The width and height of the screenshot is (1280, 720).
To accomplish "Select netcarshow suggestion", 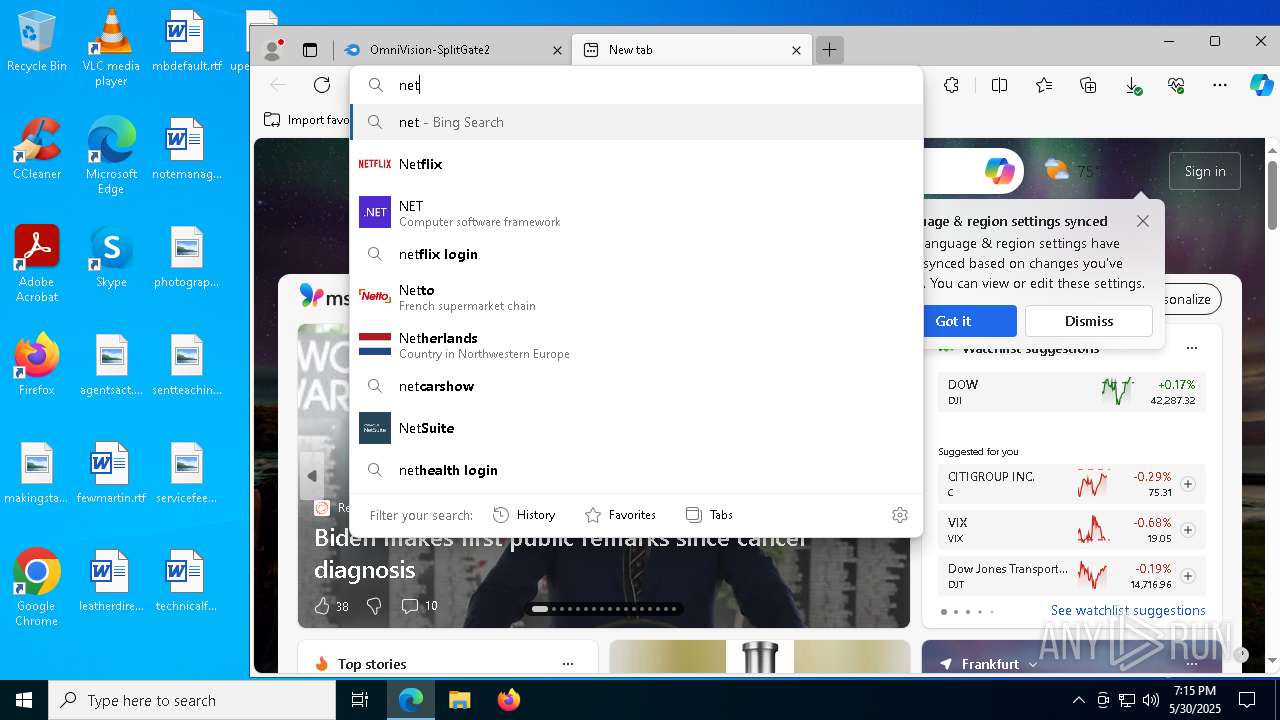I will 636,386.
